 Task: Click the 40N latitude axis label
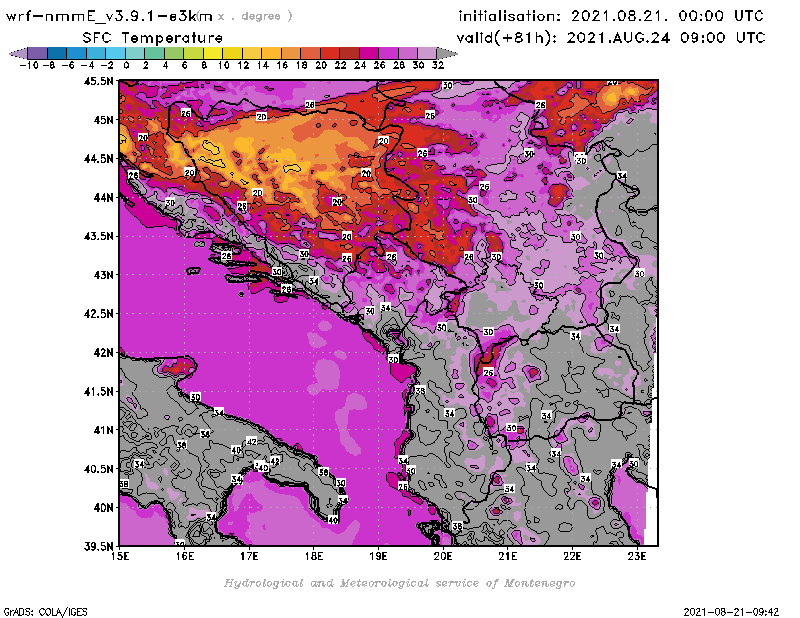coord(103,507)
